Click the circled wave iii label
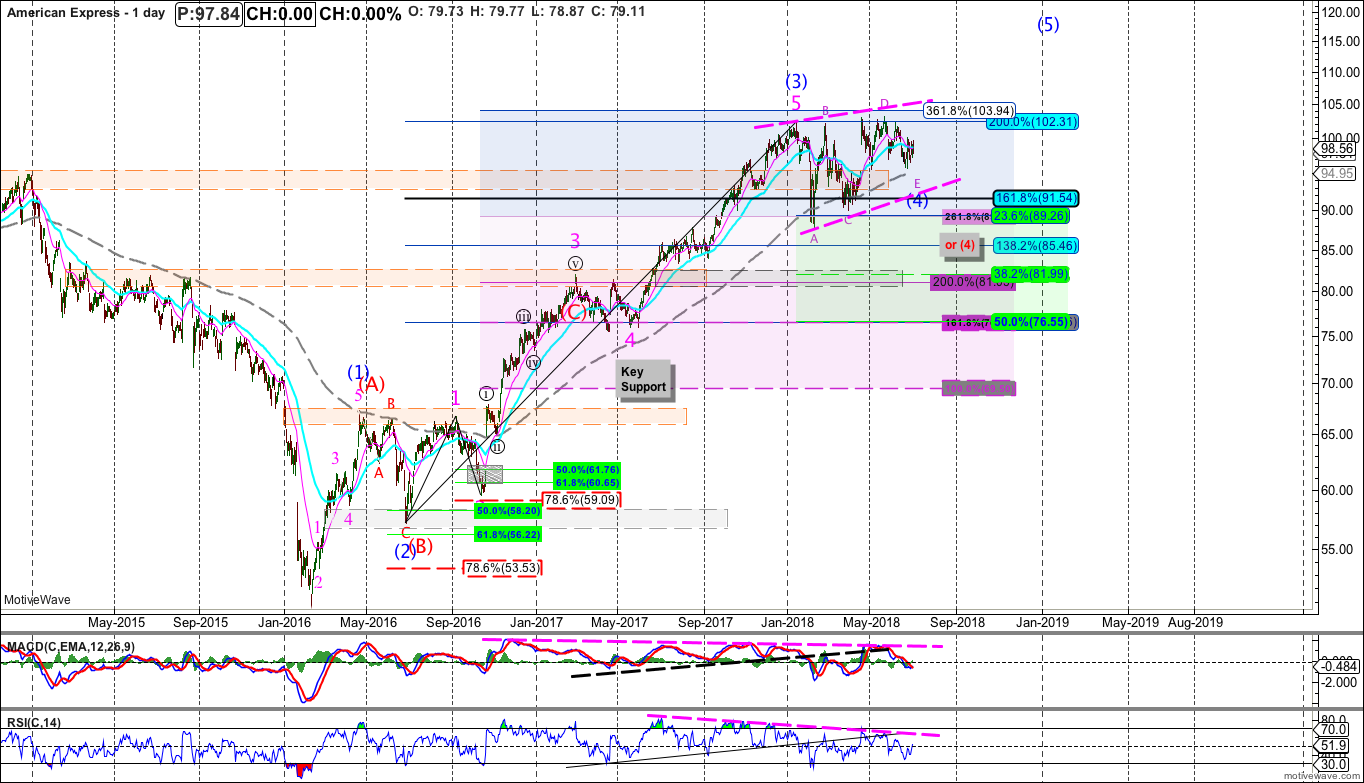Viewport: 1364px width, 783px height. (524, 316)
